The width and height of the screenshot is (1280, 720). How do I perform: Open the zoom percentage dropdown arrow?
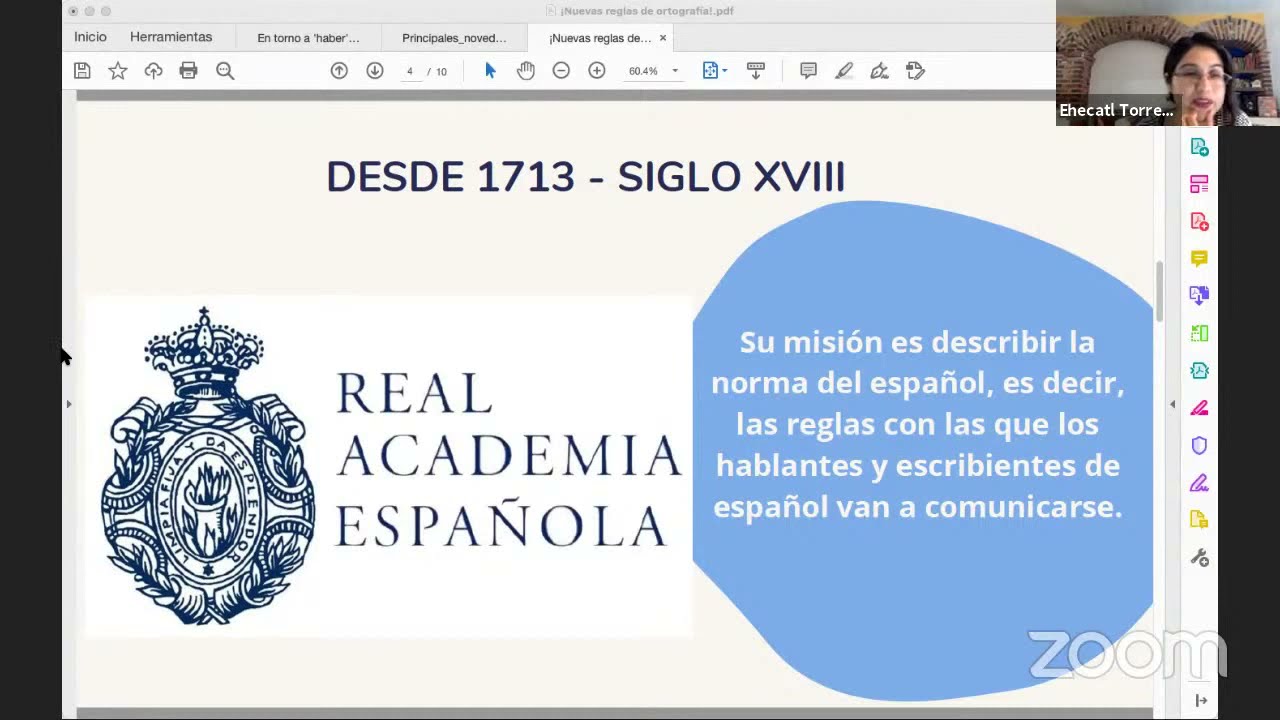(675, 71)
